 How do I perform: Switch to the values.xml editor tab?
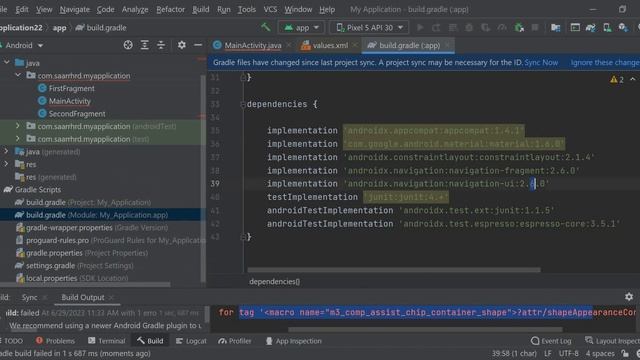(x=330, y=45)
